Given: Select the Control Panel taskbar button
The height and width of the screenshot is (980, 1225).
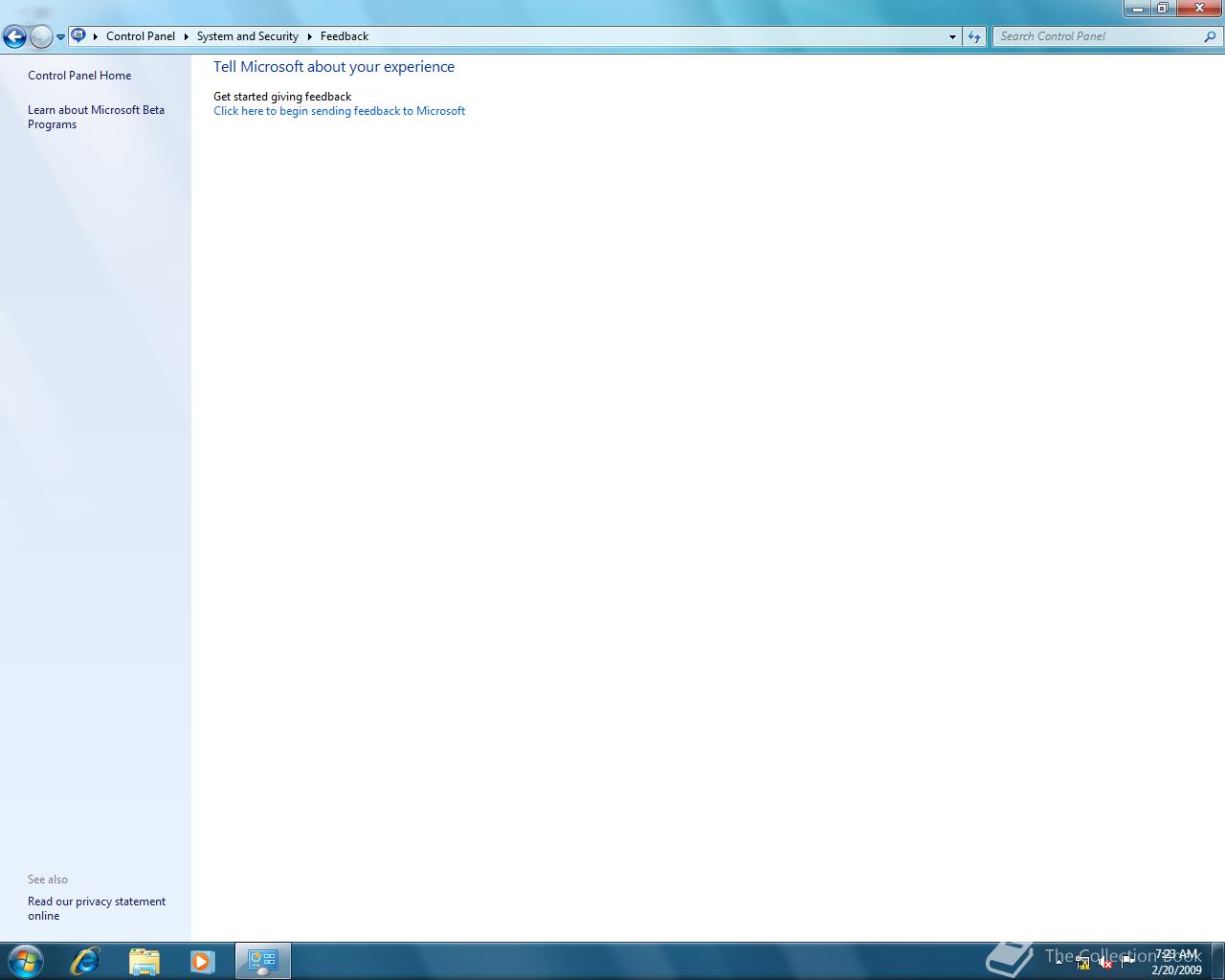Looking at the screenshot, I should click(263, 961).
